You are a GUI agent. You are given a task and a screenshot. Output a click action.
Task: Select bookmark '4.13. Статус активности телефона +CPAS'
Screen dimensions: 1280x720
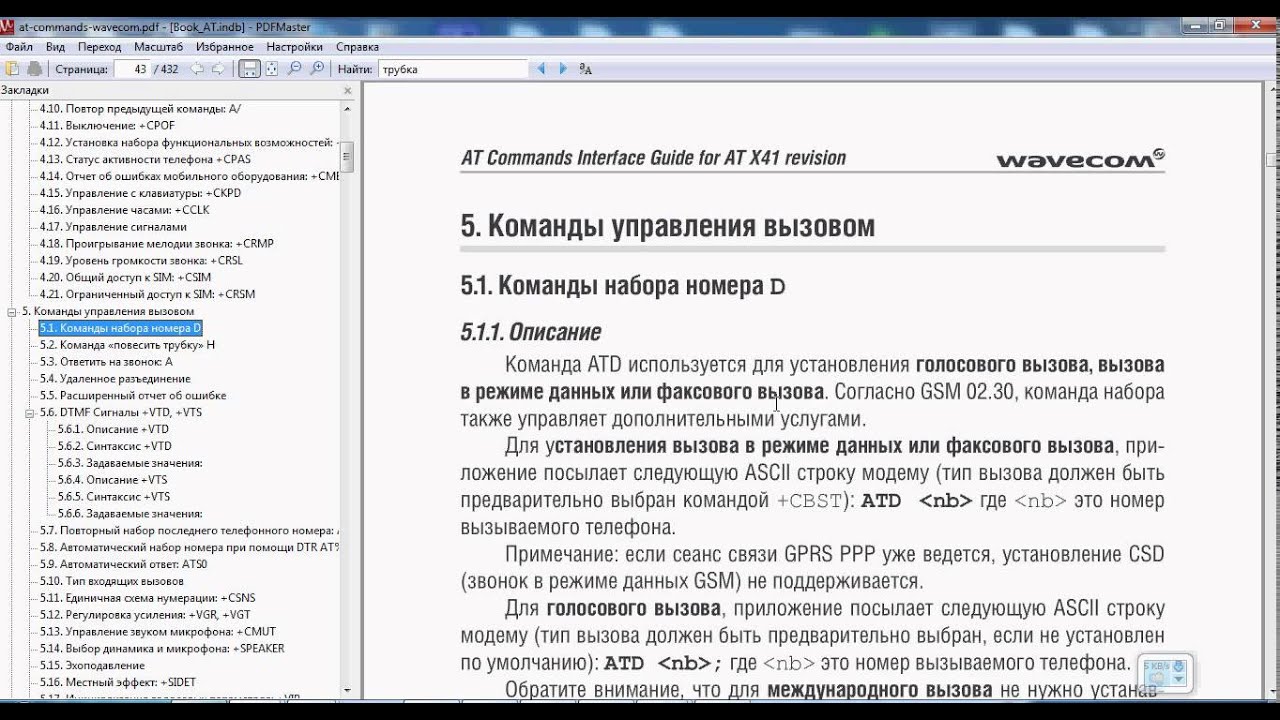coord(145,159)
